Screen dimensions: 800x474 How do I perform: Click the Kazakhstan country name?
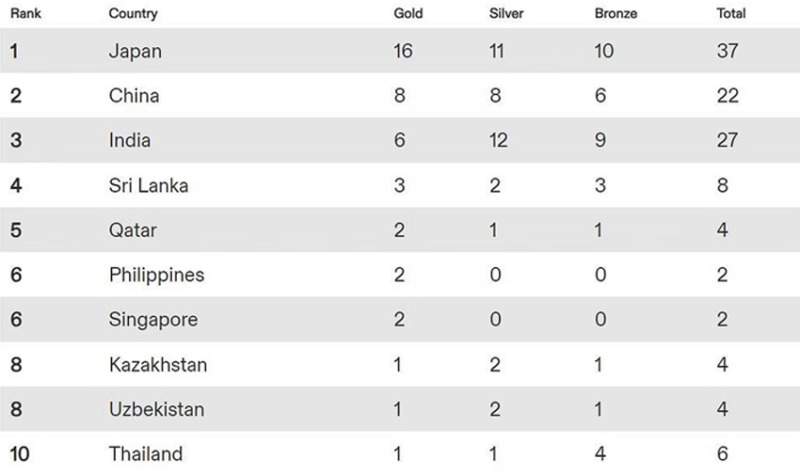[158, 365]
